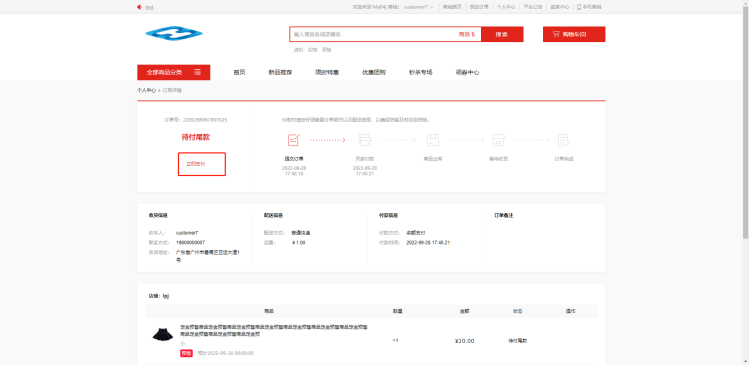Go to 首页 navigation tab

239,73
